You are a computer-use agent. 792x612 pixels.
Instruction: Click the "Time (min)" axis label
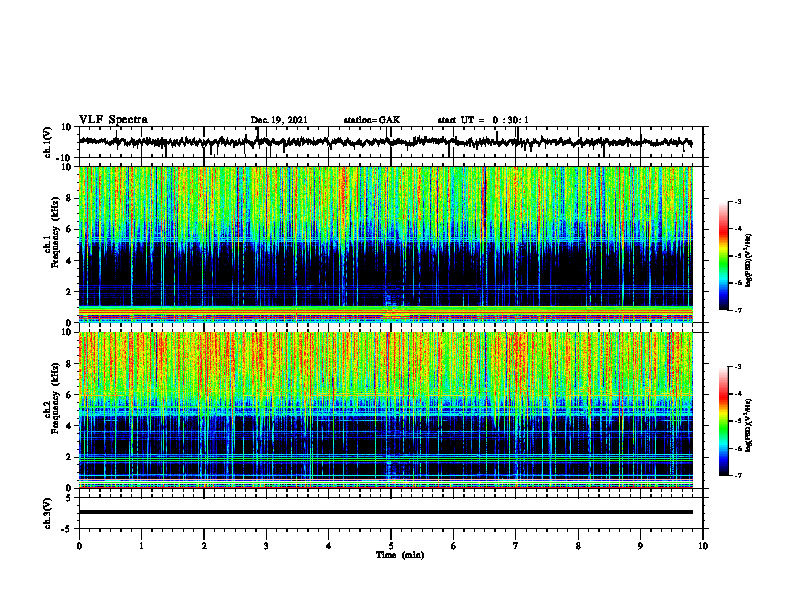(x=400, y=555)
